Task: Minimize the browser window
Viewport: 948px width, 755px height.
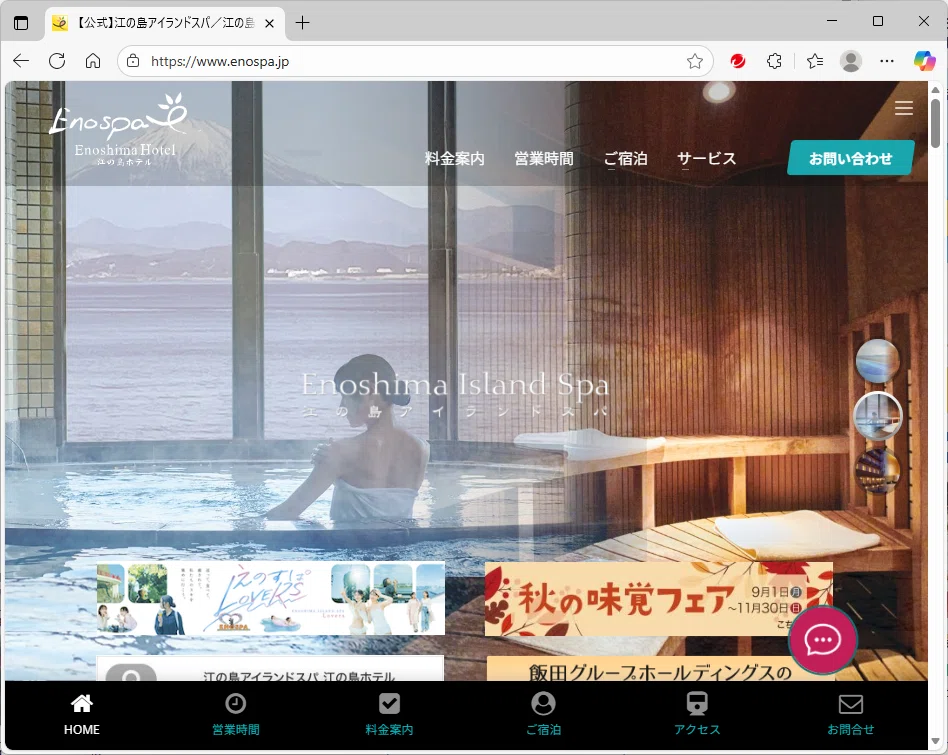Action: point(832,21)
